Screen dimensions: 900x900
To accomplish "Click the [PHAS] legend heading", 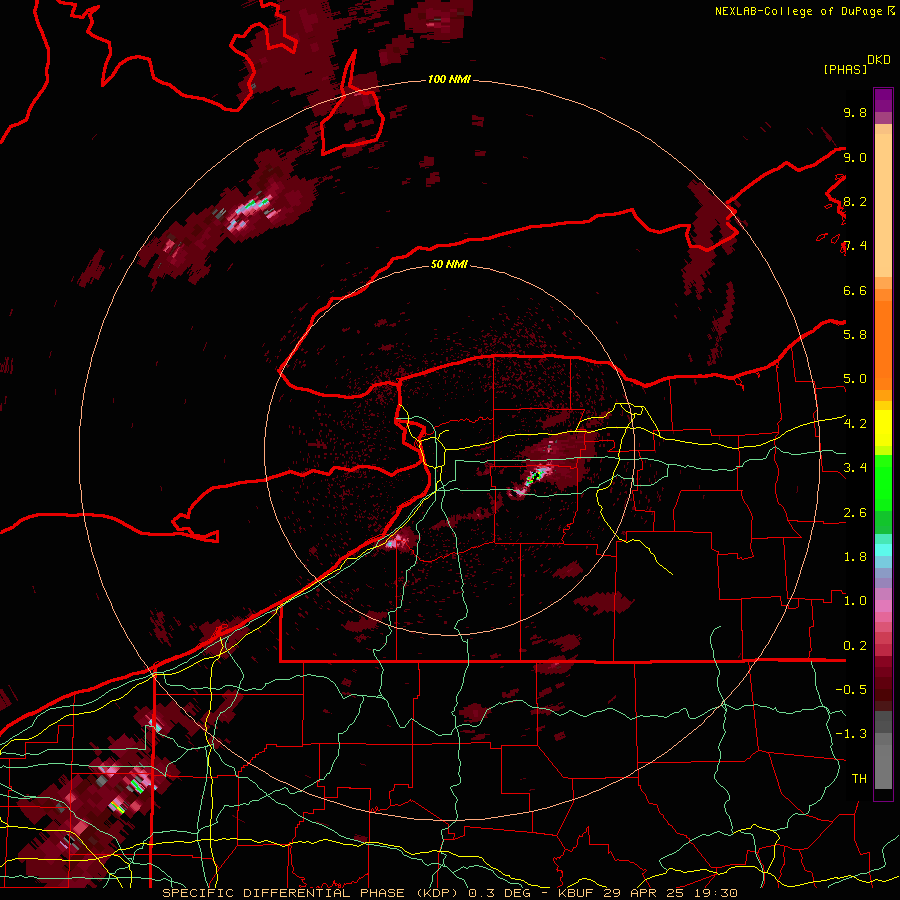I will (845, 69).
